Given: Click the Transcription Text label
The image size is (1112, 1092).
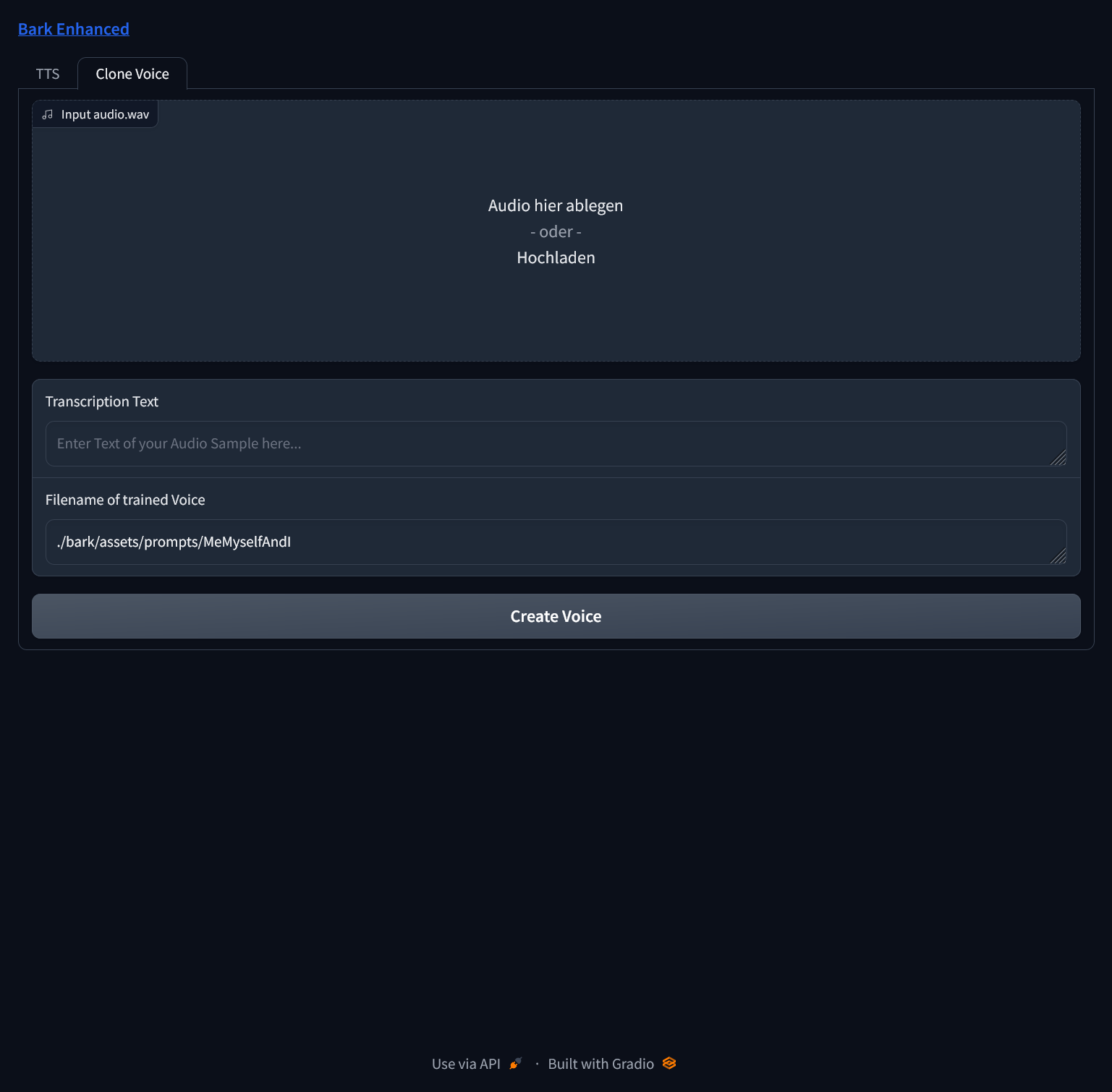Looking at the screenshot, I should (102, 401).
